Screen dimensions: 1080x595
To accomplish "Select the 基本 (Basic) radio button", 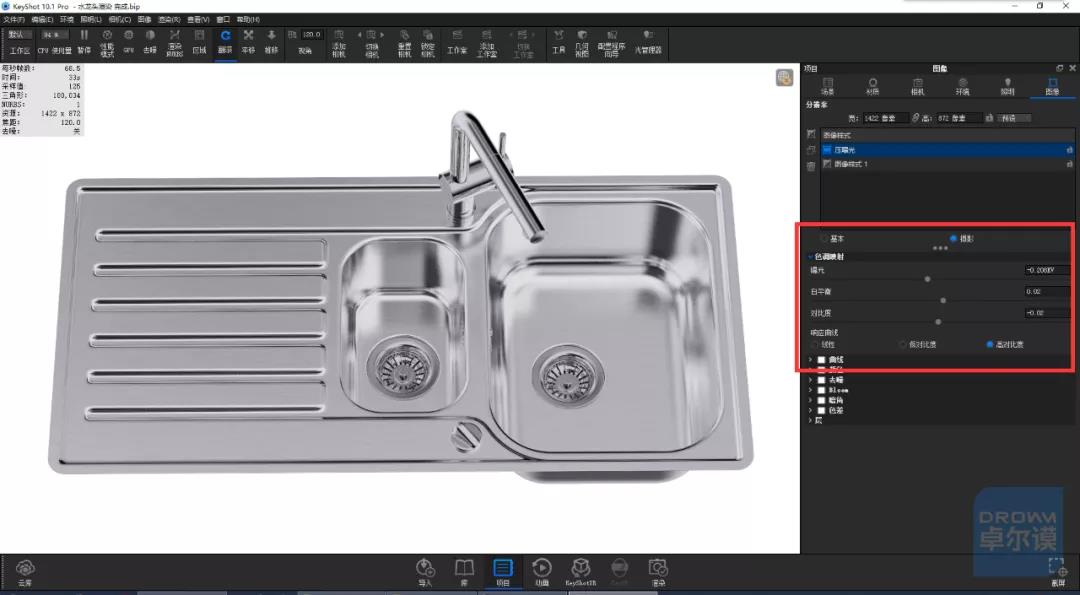I will coord(823,239).
